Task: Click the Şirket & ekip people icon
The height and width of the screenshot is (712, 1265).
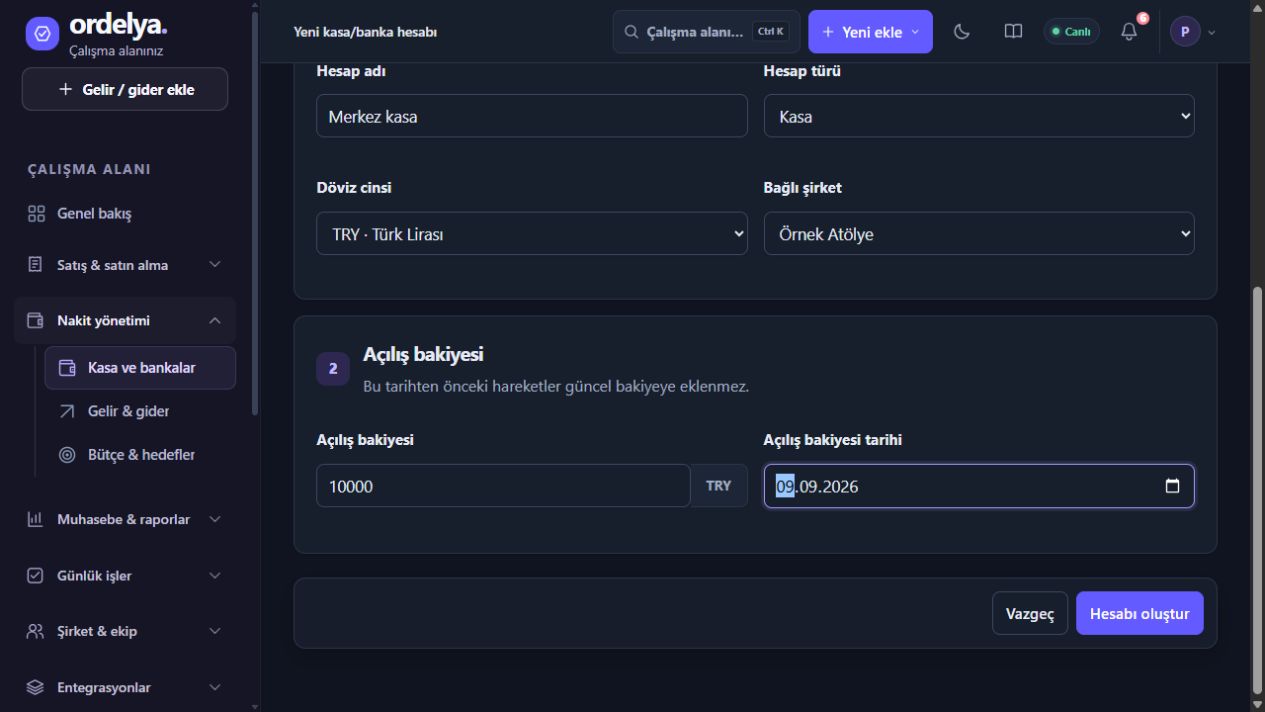Action: tap(36, 631)
